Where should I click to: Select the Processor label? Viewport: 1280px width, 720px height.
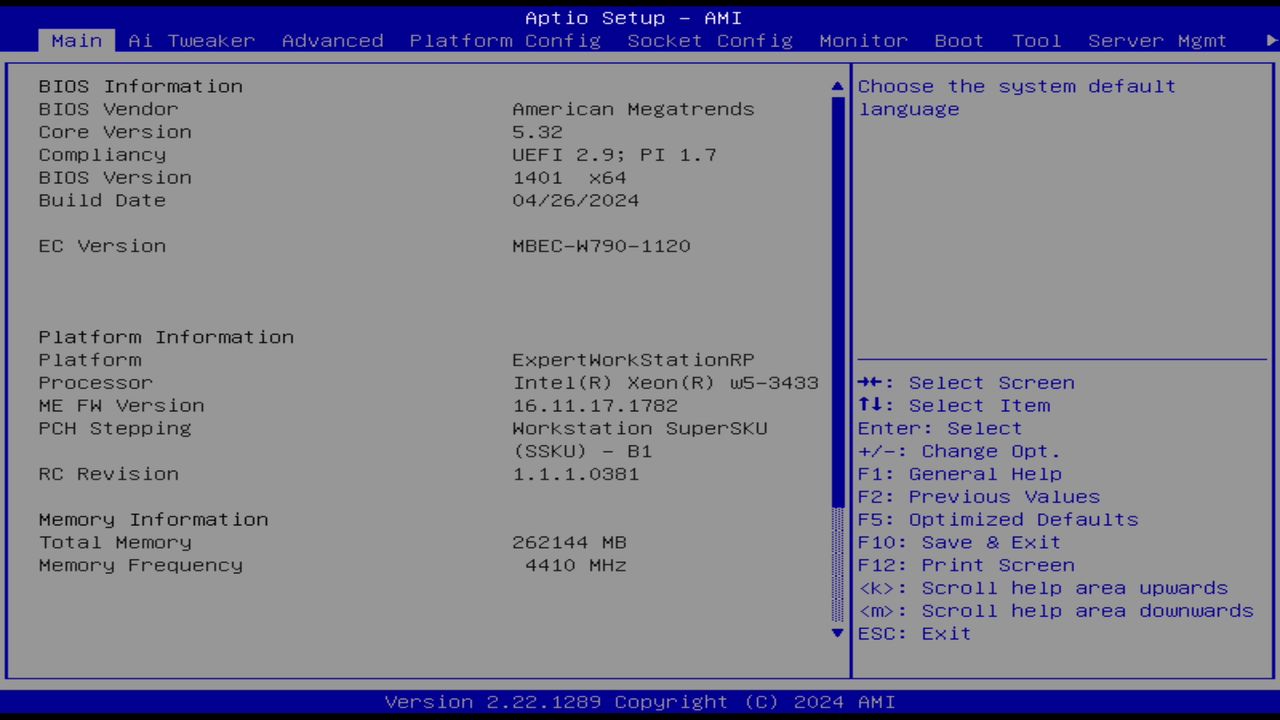click(x=96, y=383)
